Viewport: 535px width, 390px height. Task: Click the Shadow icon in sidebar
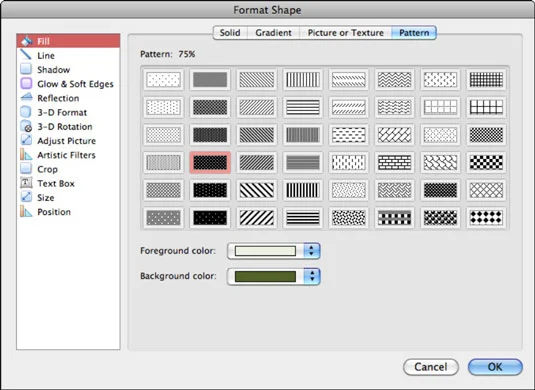click(26, 69)
